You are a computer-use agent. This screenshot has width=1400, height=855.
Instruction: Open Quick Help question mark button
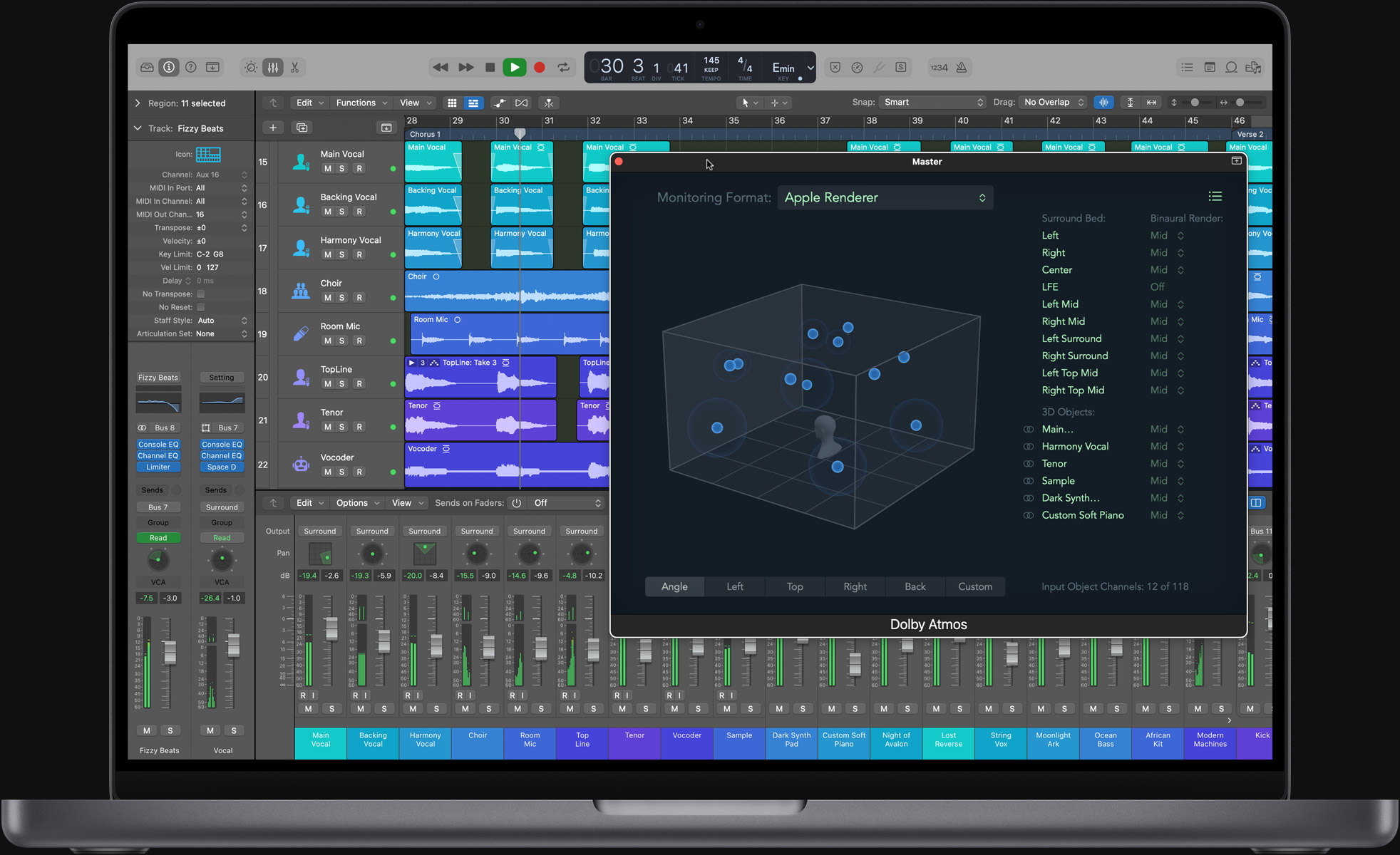pos(191,67)
